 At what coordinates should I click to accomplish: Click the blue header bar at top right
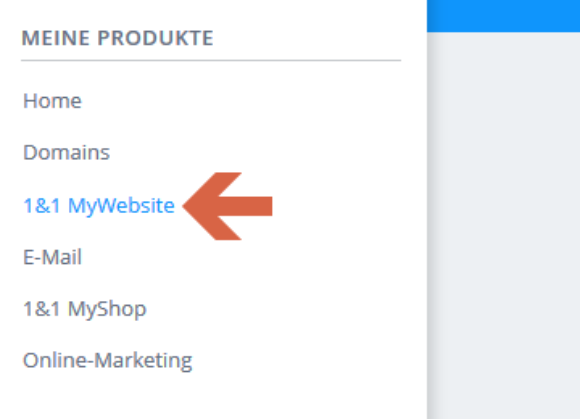click(x=503, y=16)
